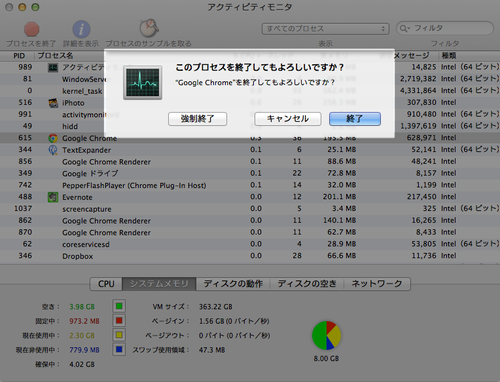Image resolution: width=500 pixels, height=382 pixels.
Task: Click the blue inactive memory color swatch
Action: click(119, 350)
